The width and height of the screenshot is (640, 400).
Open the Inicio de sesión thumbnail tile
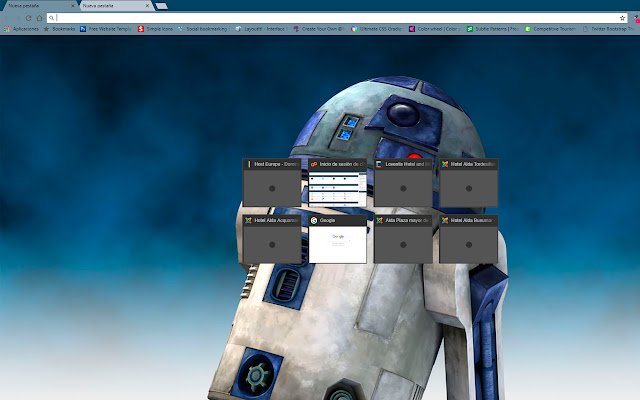point(338,182)
